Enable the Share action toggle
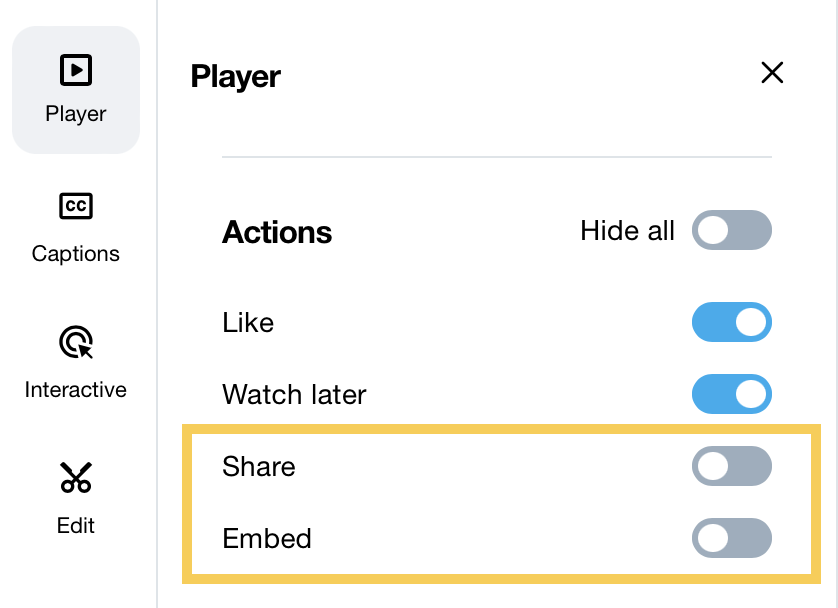838x608 pixels. (731, 466)
